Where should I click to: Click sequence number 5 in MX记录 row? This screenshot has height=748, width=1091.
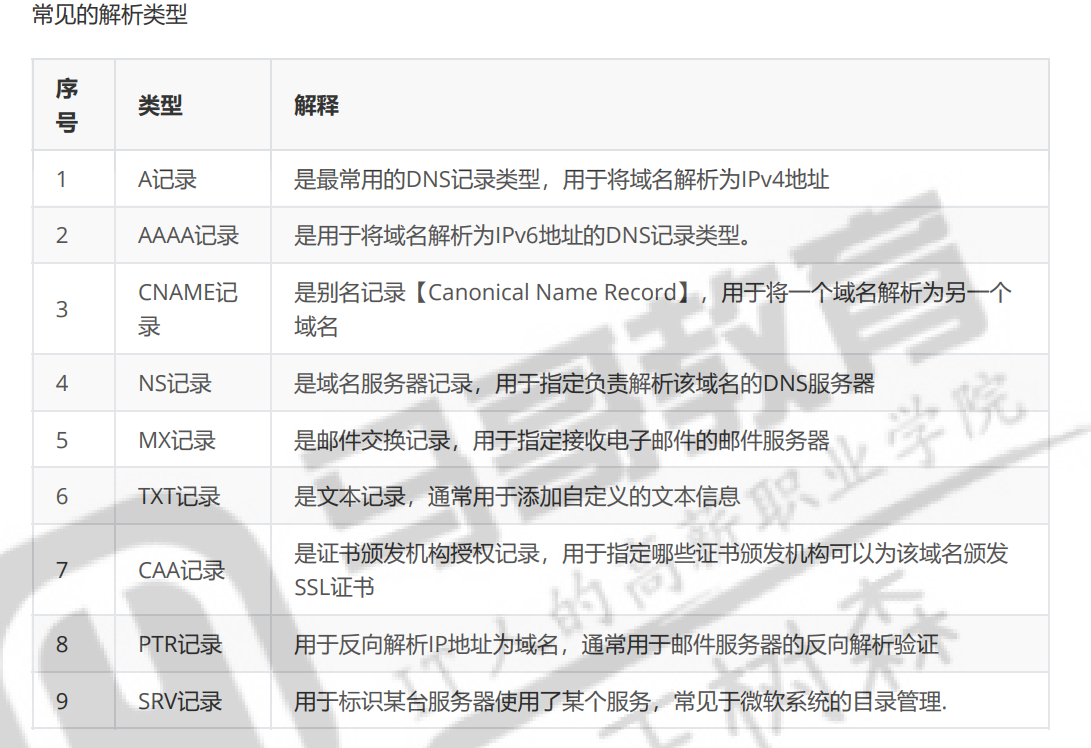click(62, 440)
